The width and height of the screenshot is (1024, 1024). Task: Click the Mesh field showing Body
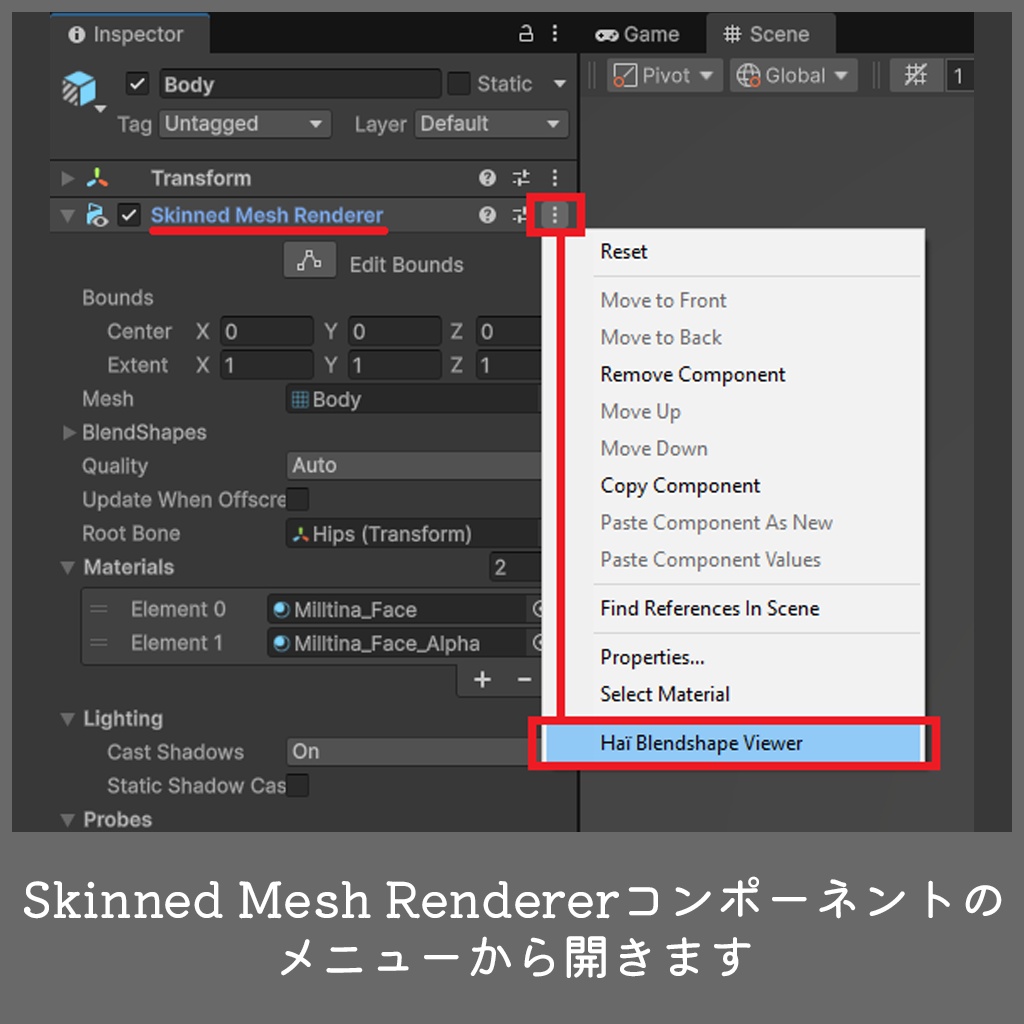point(414,399)
